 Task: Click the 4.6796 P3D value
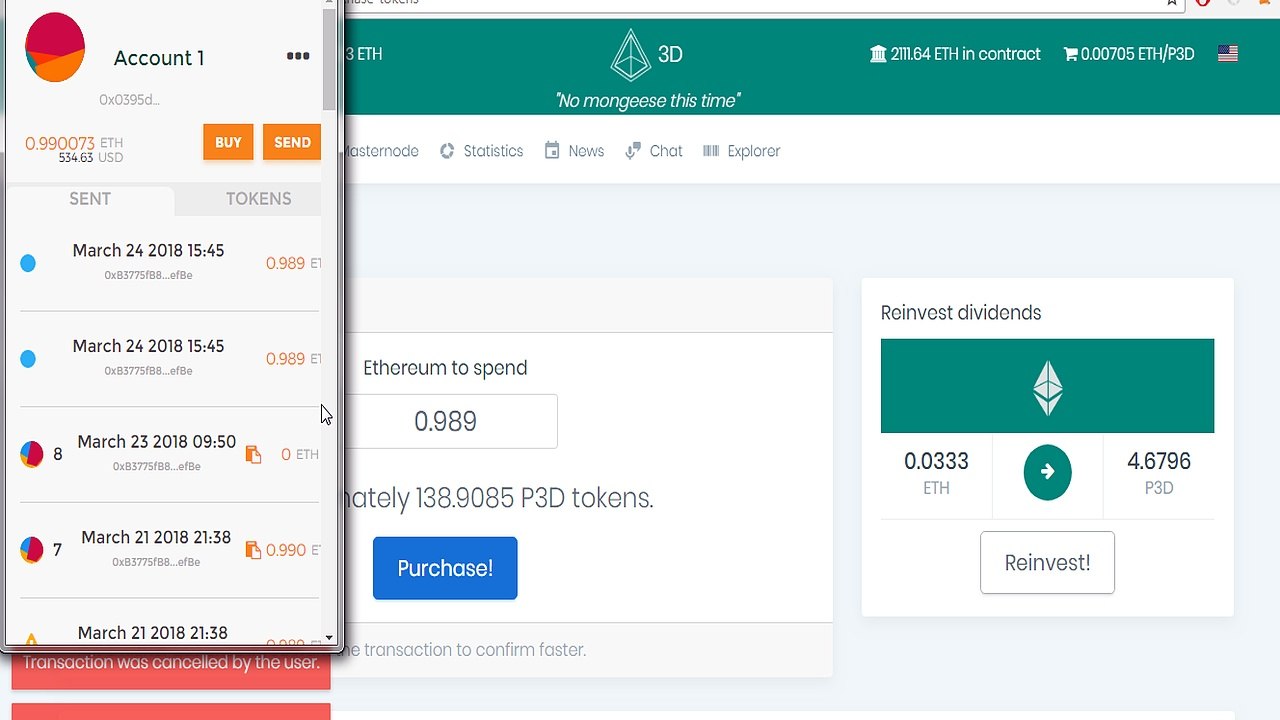(x=1159, y=461)
